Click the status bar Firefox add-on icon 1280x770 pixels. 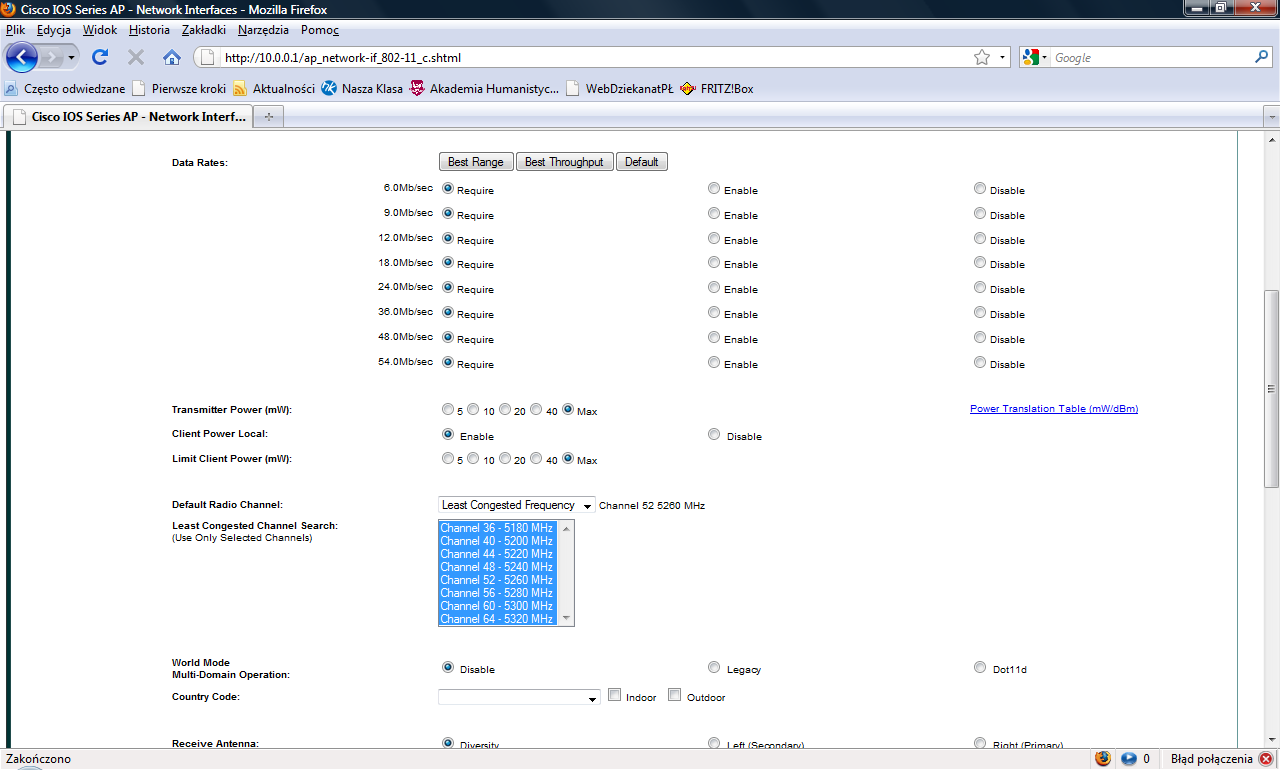pos(1102,759)
